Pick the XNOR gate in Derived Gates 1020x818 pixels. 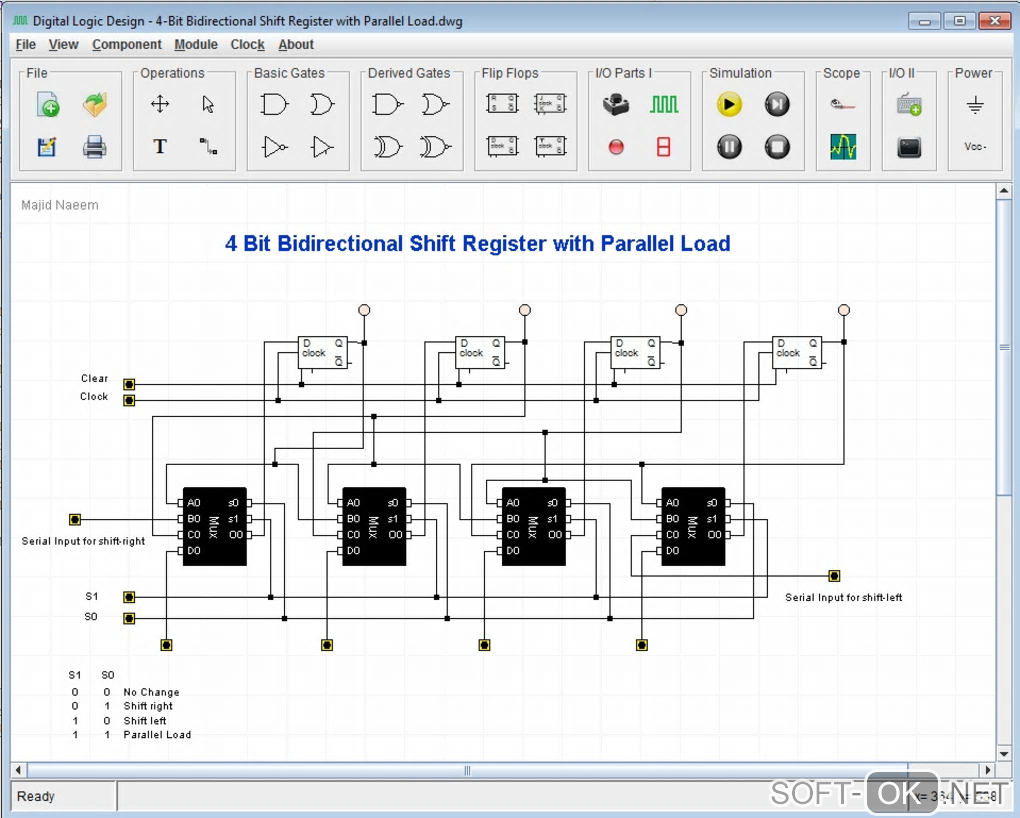(436, 147)
